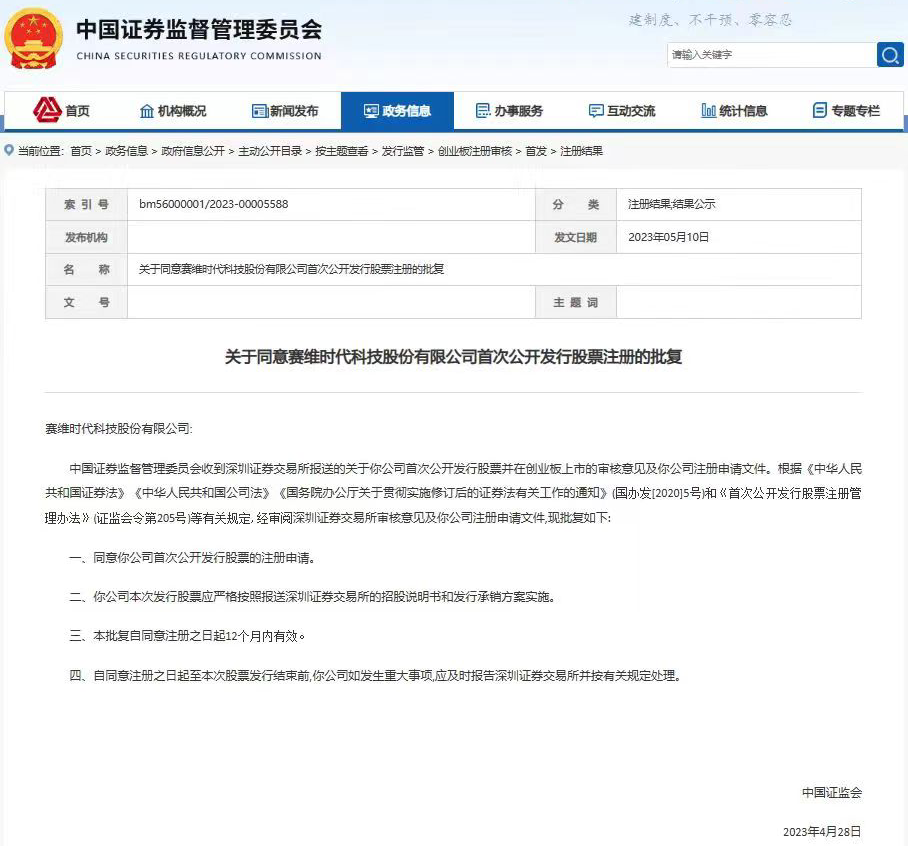Click the 政务信息 breadcrumb link

[x=126, y=151]
